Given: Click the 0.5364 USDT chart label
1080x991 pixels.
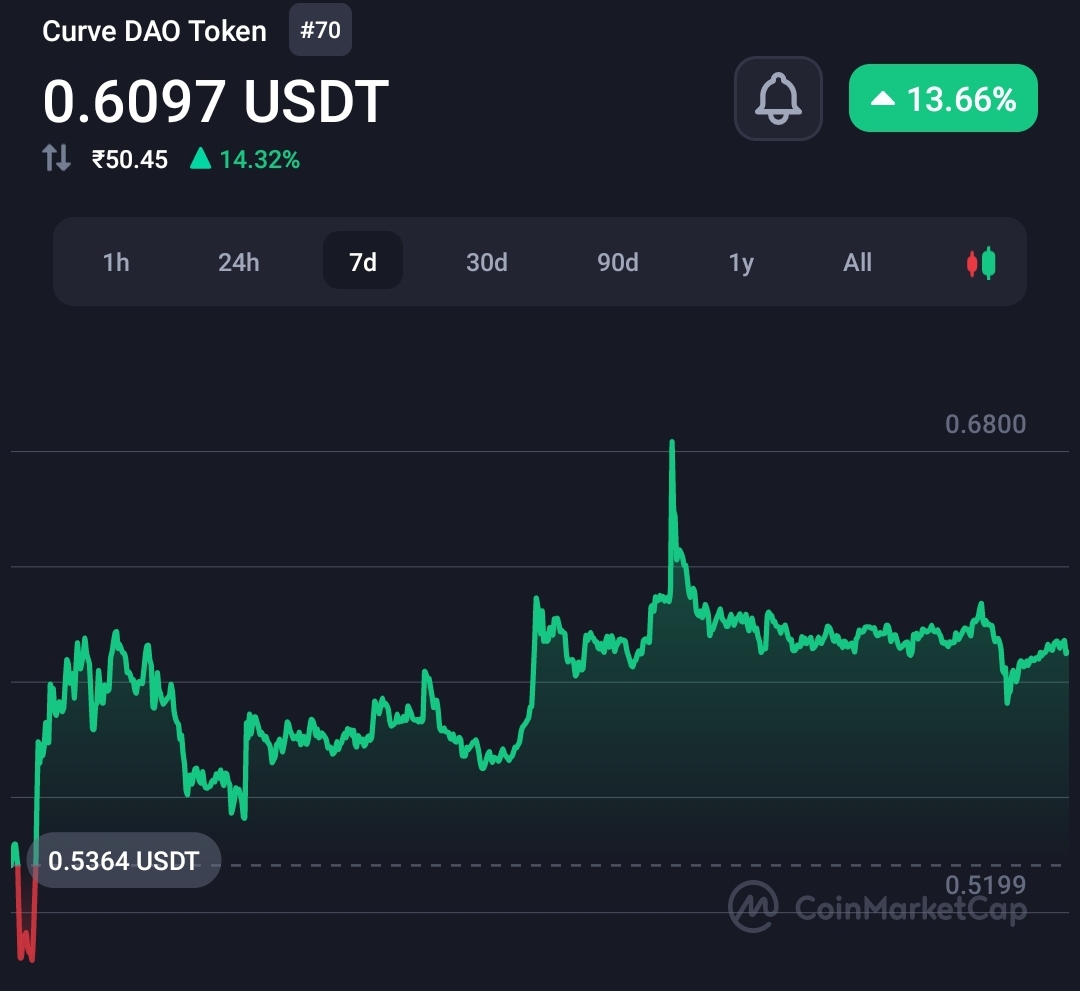Looking at the screenshot, I should pos(124,860).
